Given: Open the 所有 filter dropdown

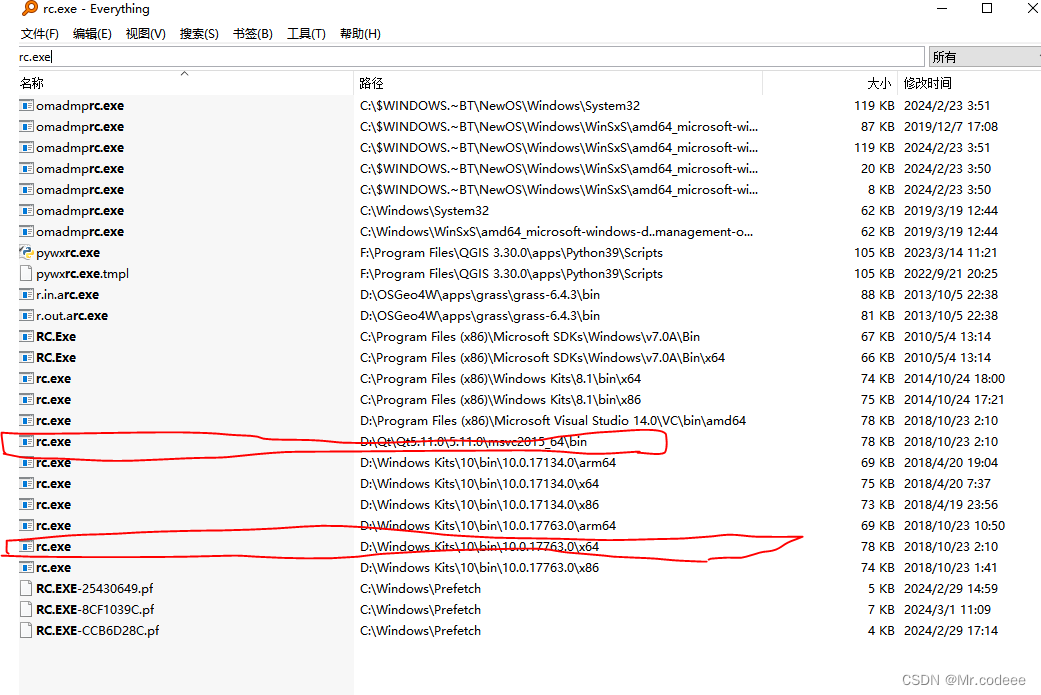Looking at the screenshot, I should 984,57.
